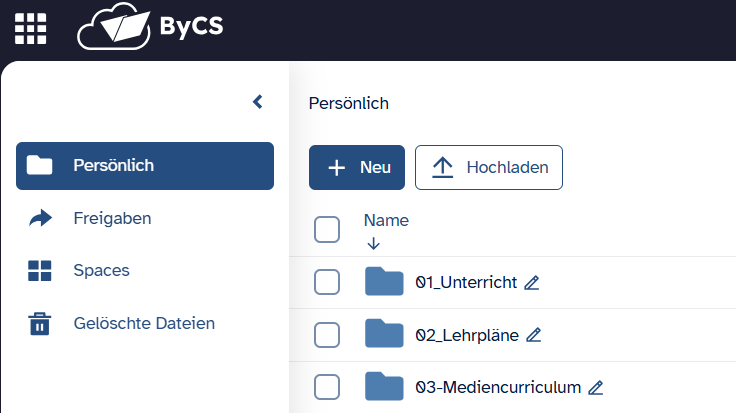The image size is (736, 413).
Task: Open the Neu creation menu
Action: [357, 167]
